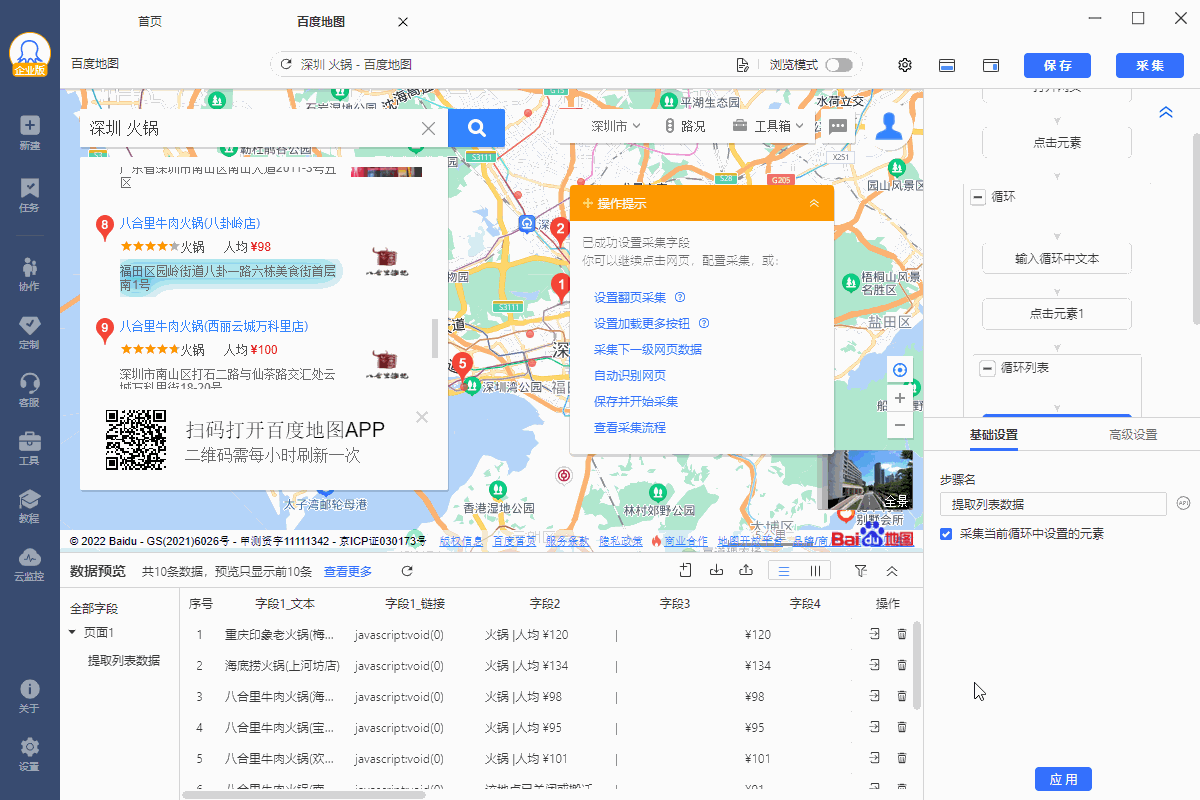Open the 工具 sidebar icon
Screen dimensions: 1200x800
pos(29,448)
